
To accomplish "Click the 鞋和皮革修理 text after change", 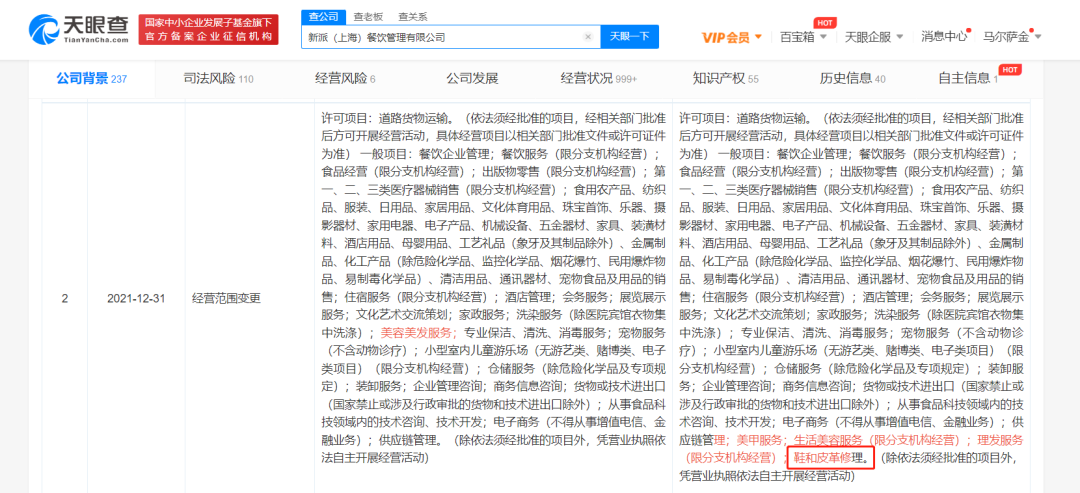I will (x=833, y=457).
